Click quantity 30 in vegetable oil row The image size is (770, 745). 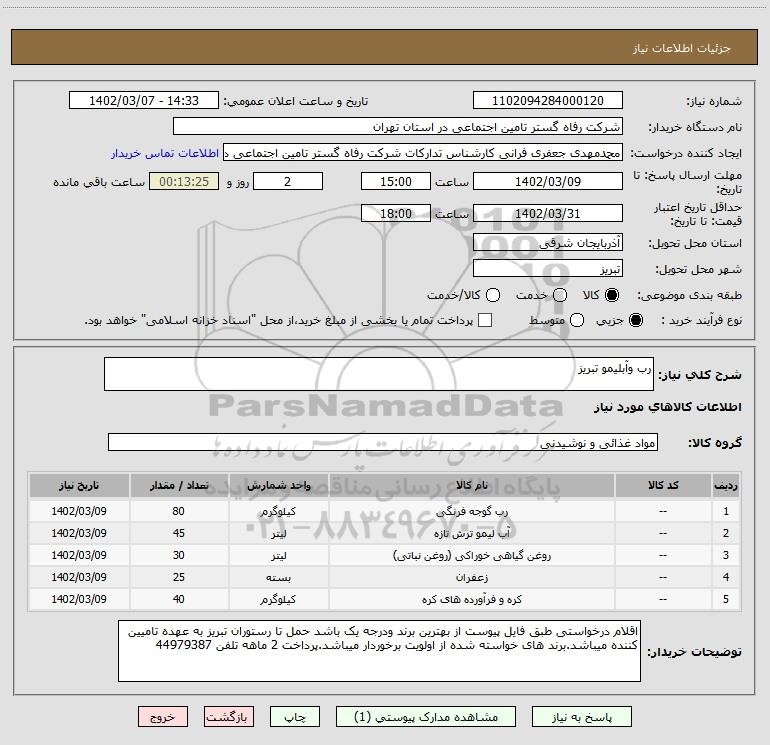[x=178, y=555]
